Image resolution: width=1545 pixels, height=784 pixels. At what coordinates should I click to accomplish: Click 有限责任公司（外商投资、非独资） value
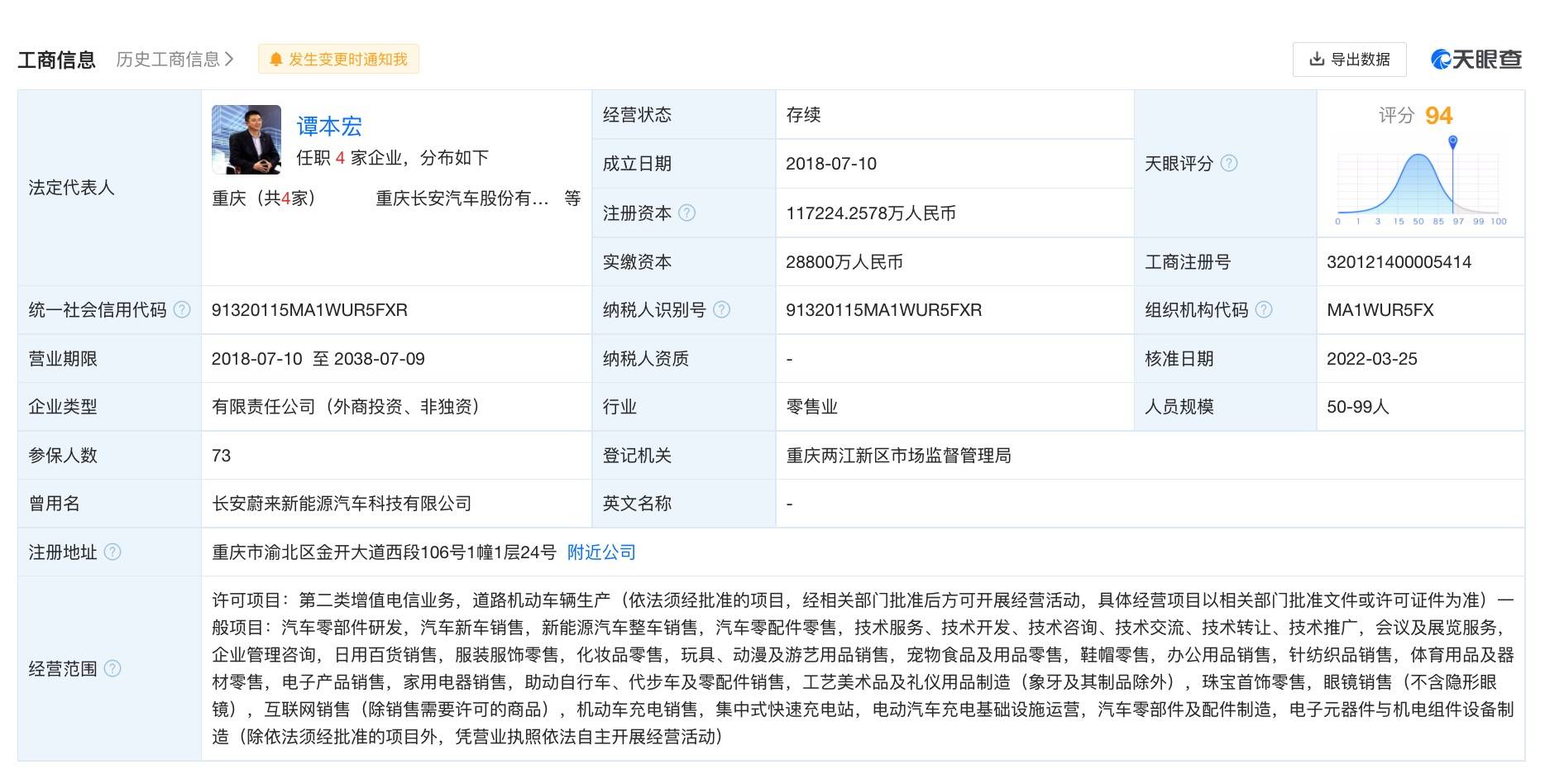346,407
